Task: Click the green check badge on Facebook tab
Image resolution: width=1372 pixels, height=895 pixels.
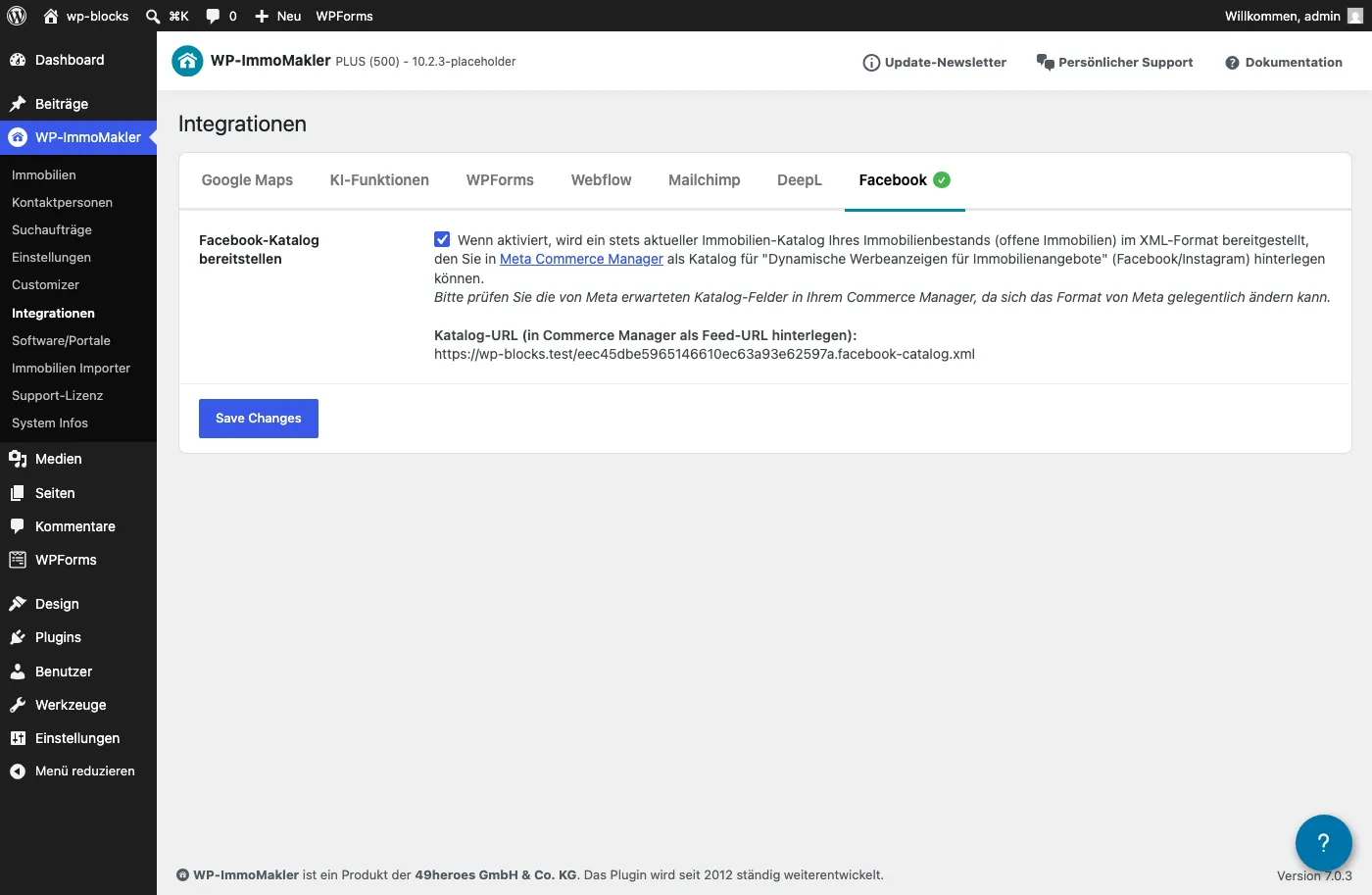Action: click(942, 179)
